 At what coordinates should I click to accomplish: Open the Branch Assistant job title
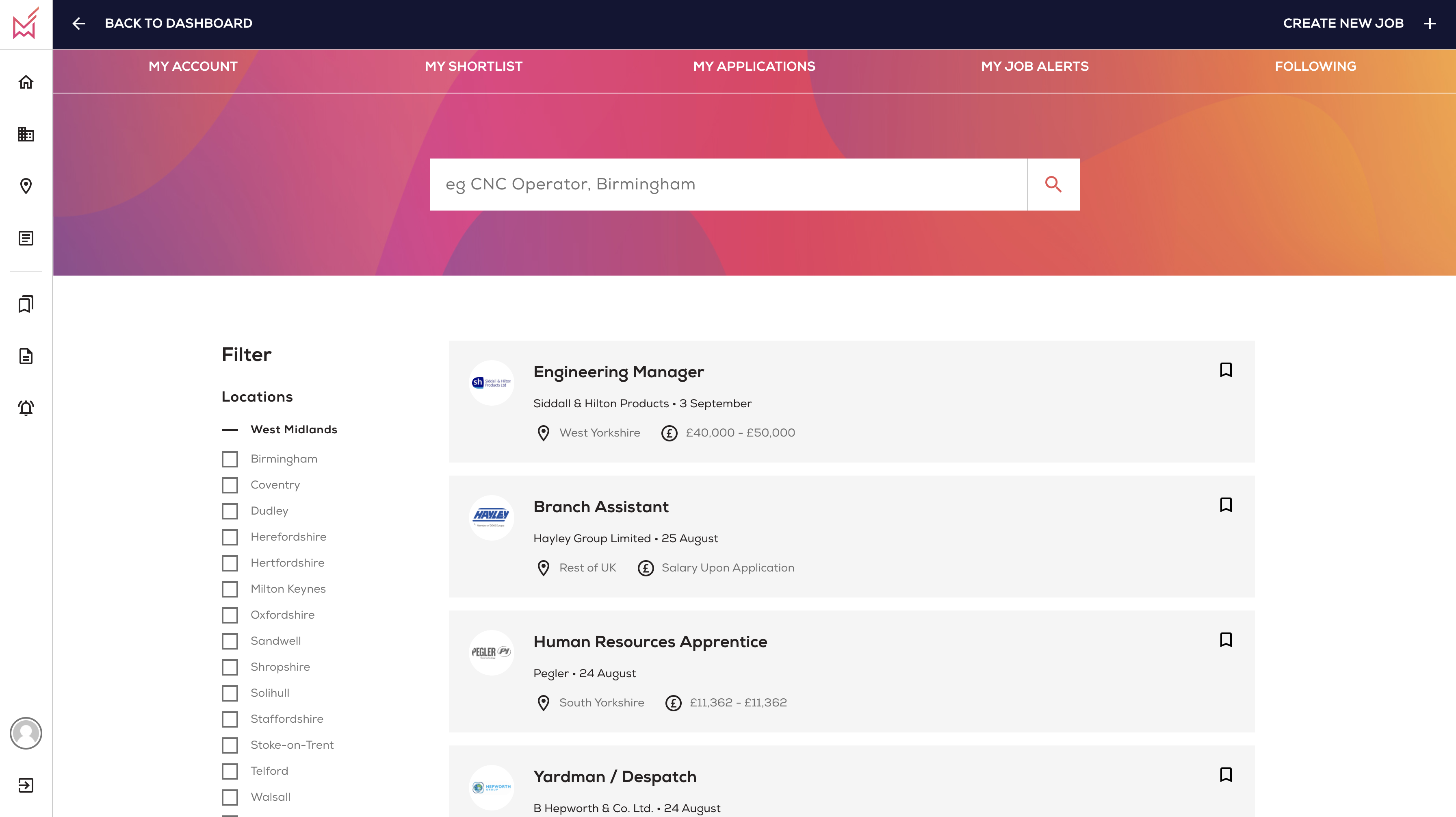click(601, 506)
